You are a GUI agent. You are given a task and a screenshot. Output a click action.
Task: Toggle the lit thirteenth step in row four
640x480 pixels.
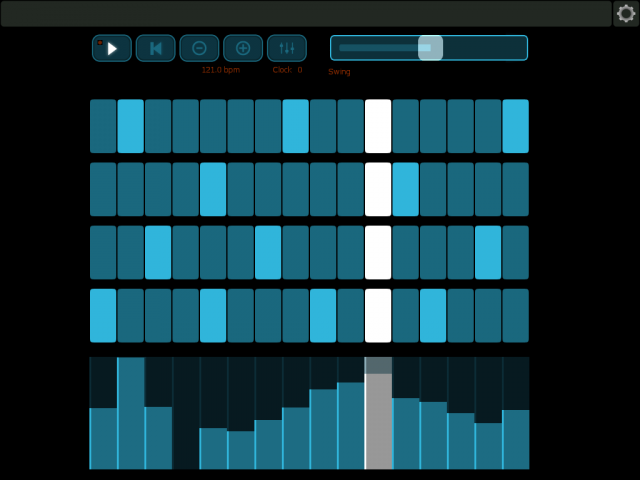pyautogui.click(x=433, y=316)
